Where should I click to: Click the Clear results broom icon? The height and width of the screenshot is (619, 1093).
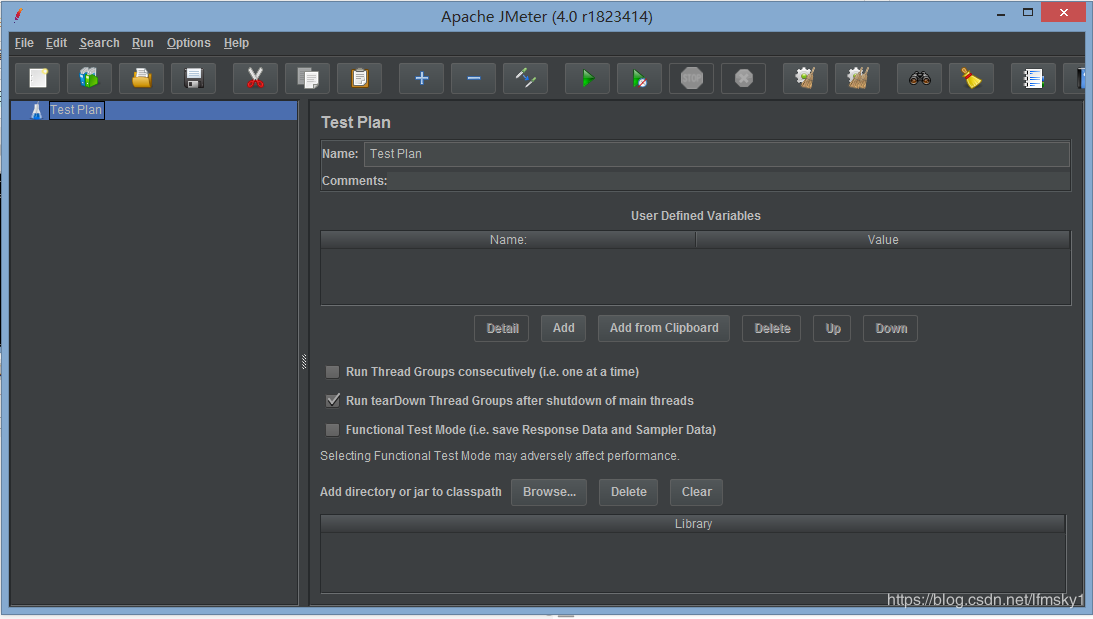(805, 78)
